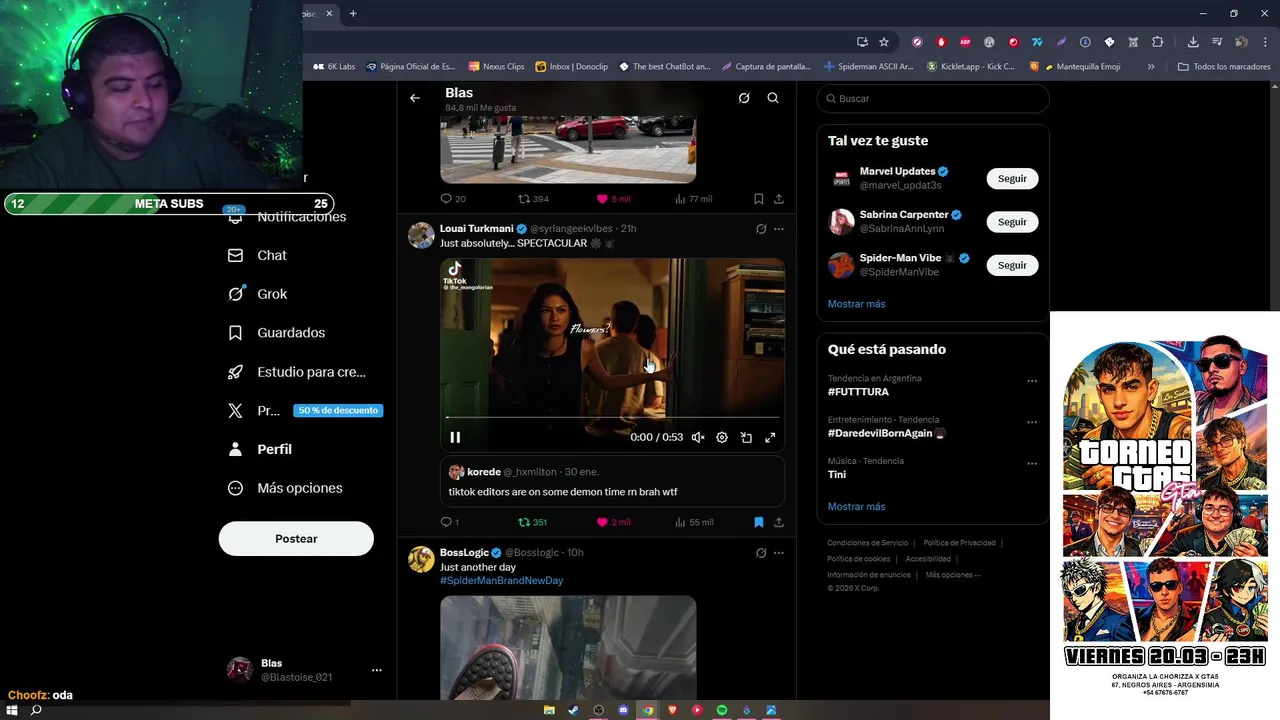1280x720 pixels.
Task: Open Chat in sidebar
Action: 258,255
